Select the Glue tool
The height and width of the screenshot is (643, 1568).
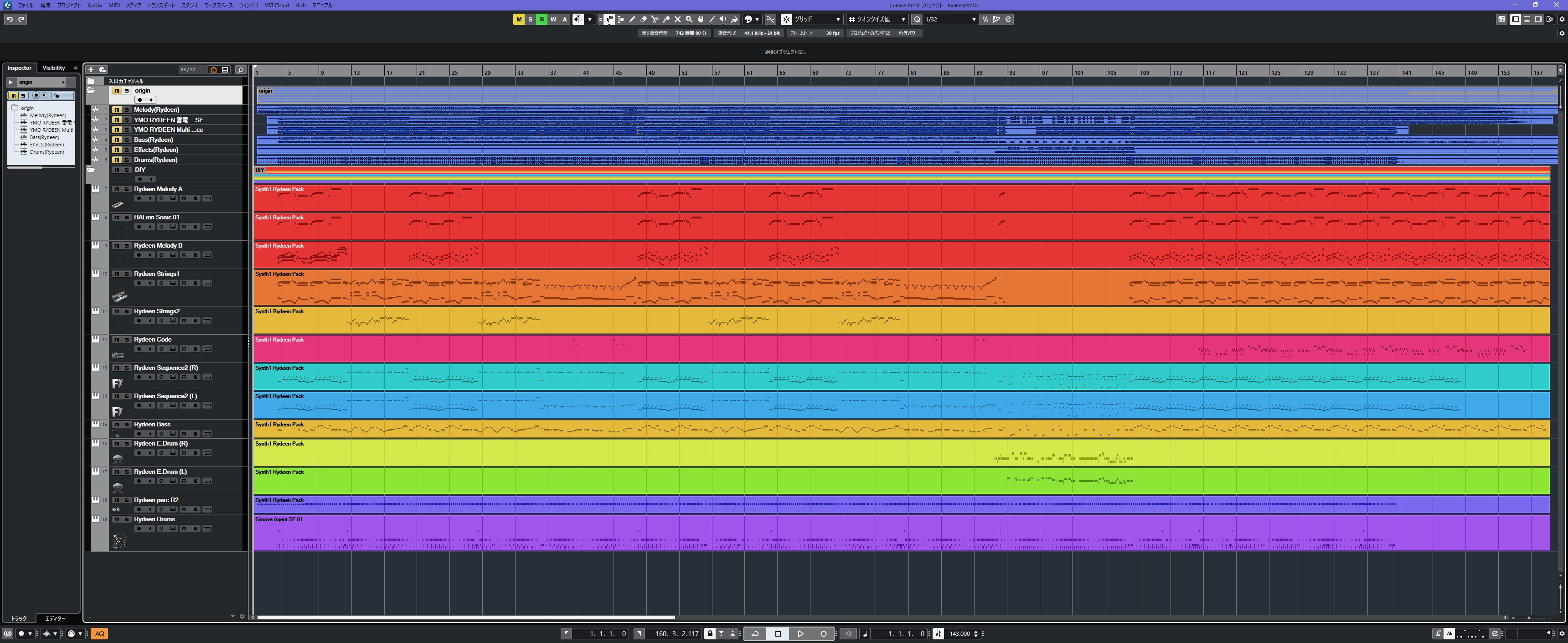click(x=666, y=20)
